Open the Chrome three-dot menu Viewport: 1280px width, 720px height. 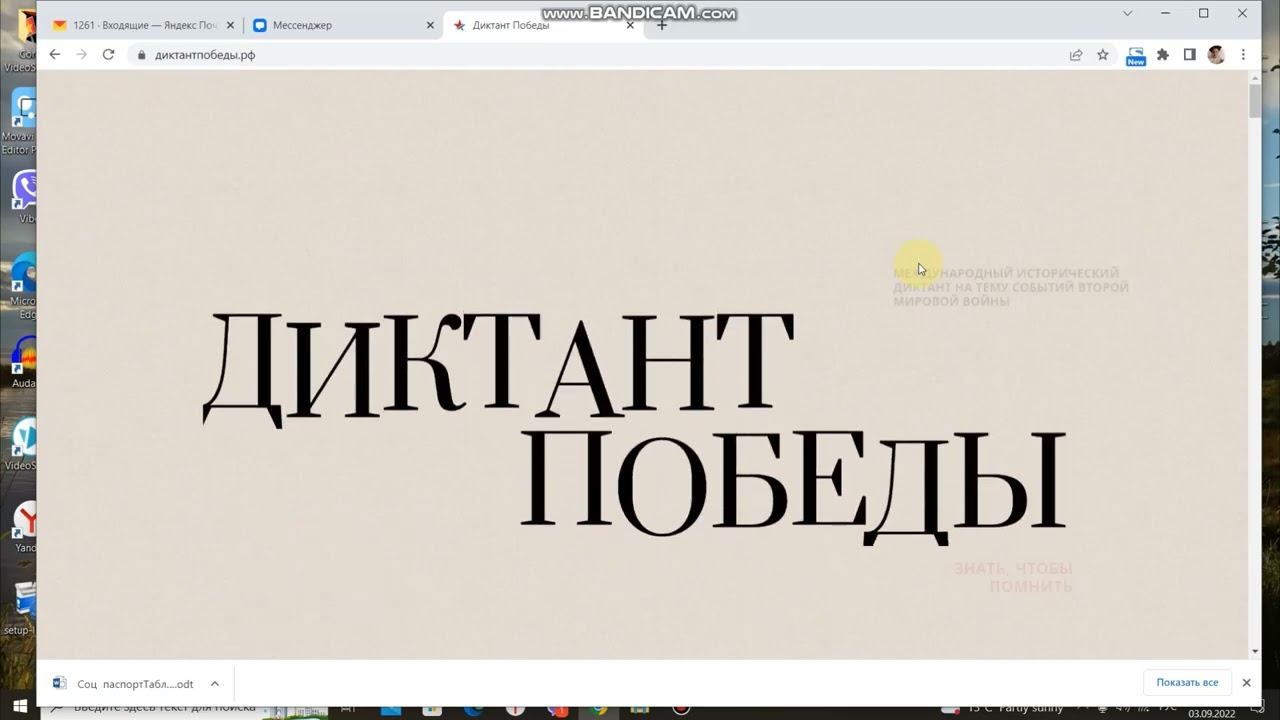coord(1243,55)
